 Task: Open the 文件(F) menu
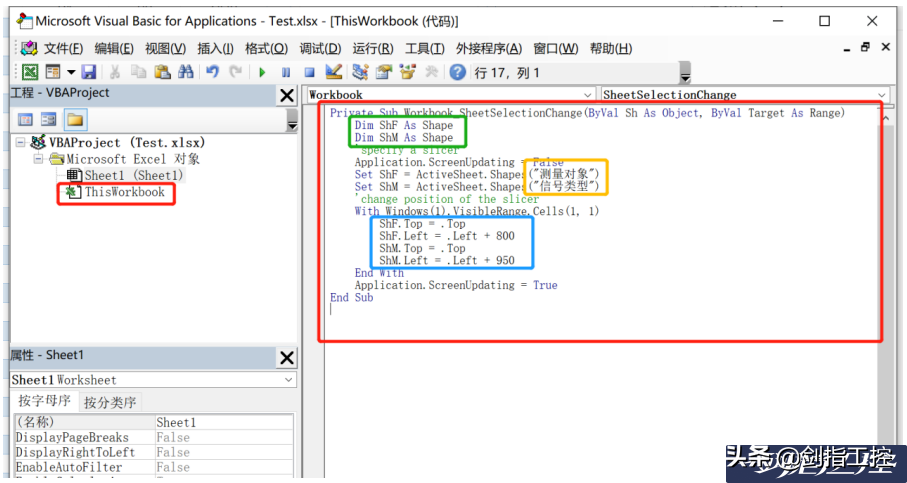(x=62, y=49)
